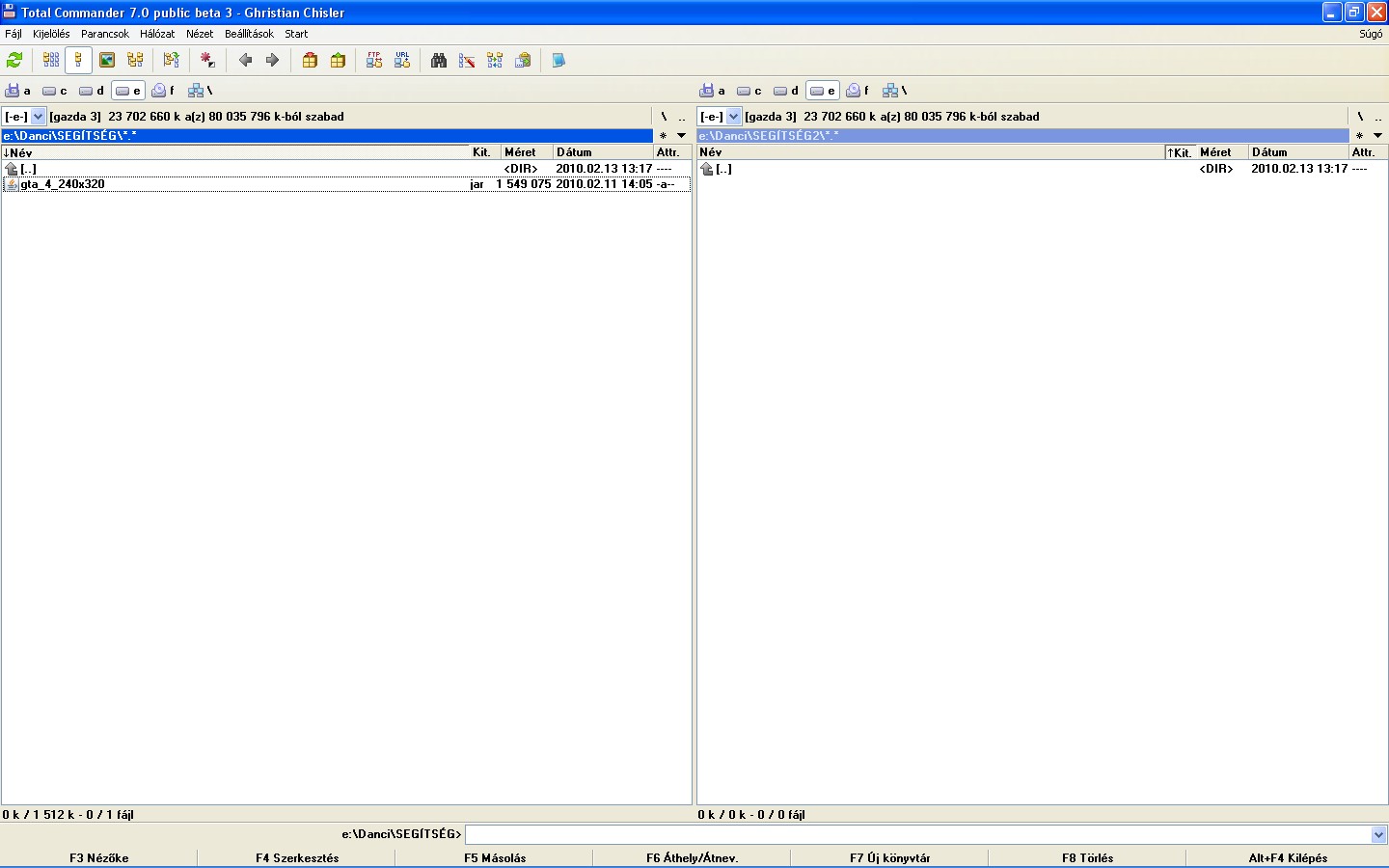1389x868 pixels.
Task: Go back with the left arrow icon
Action: point(245,60)
